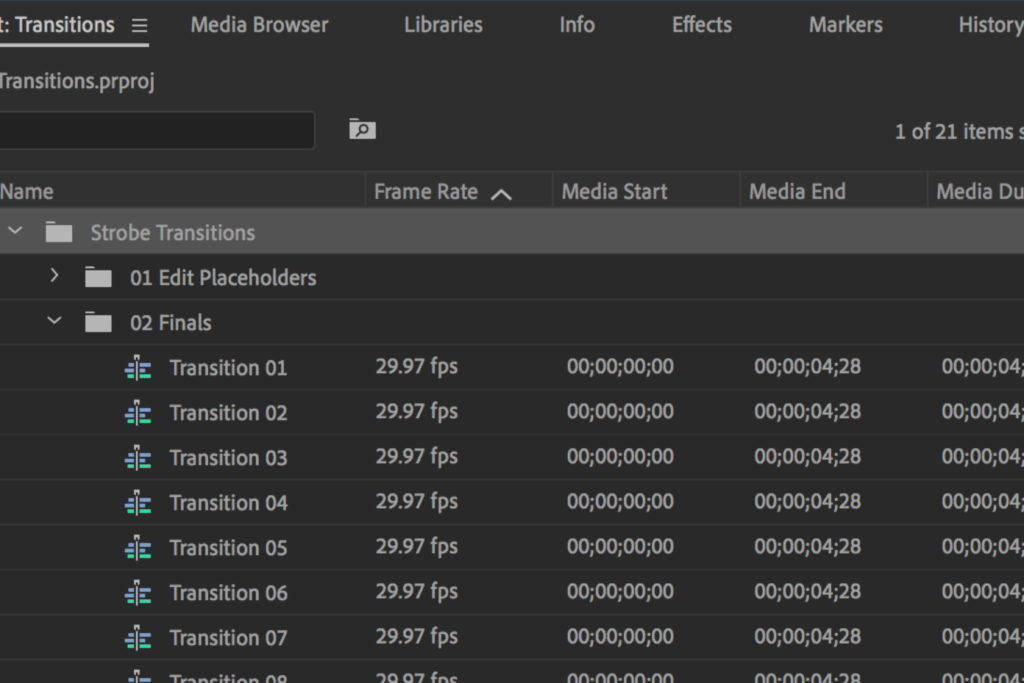Click the 01 Edit Placeholders folder icon

pyautogui.click(x=98, y=278)
